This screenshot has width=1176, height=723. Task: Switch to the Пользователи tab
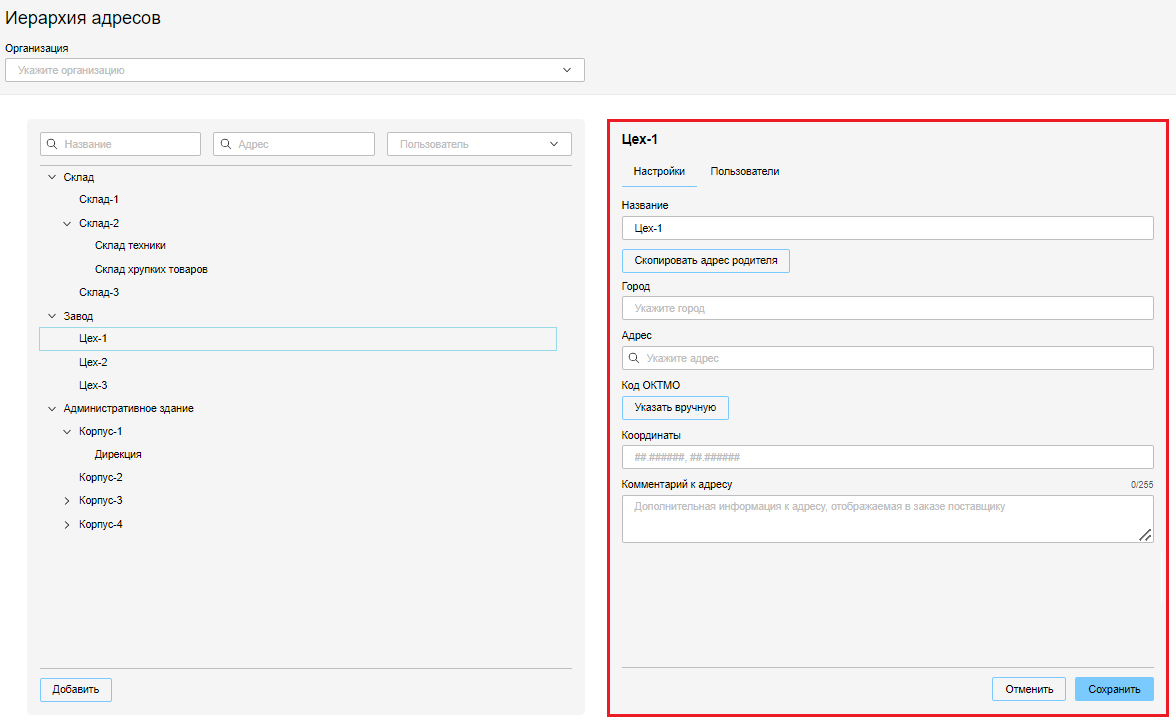click(745, 171)
